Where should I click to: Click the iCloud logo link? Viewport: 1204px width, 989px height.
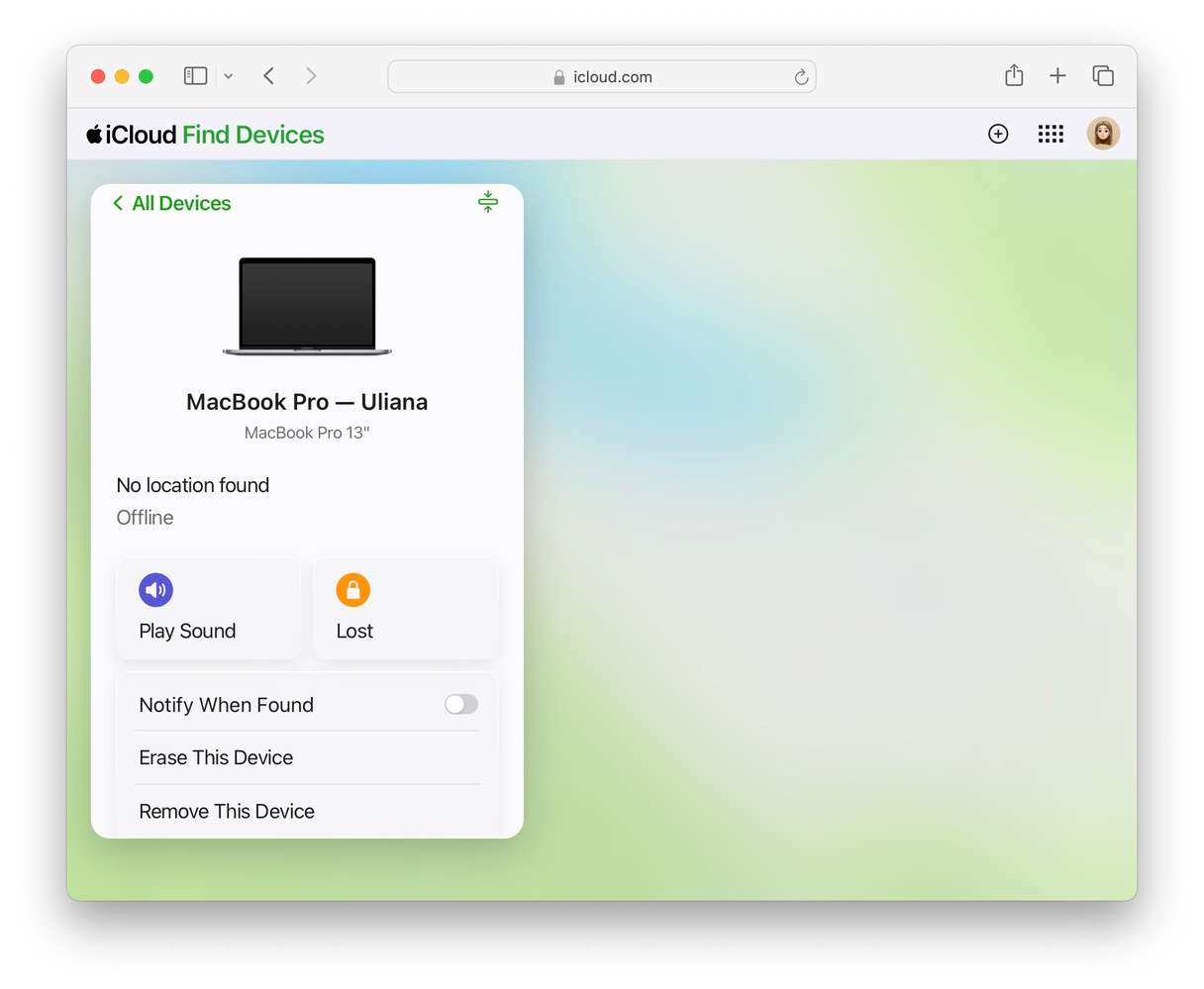[x=131, y=135]
